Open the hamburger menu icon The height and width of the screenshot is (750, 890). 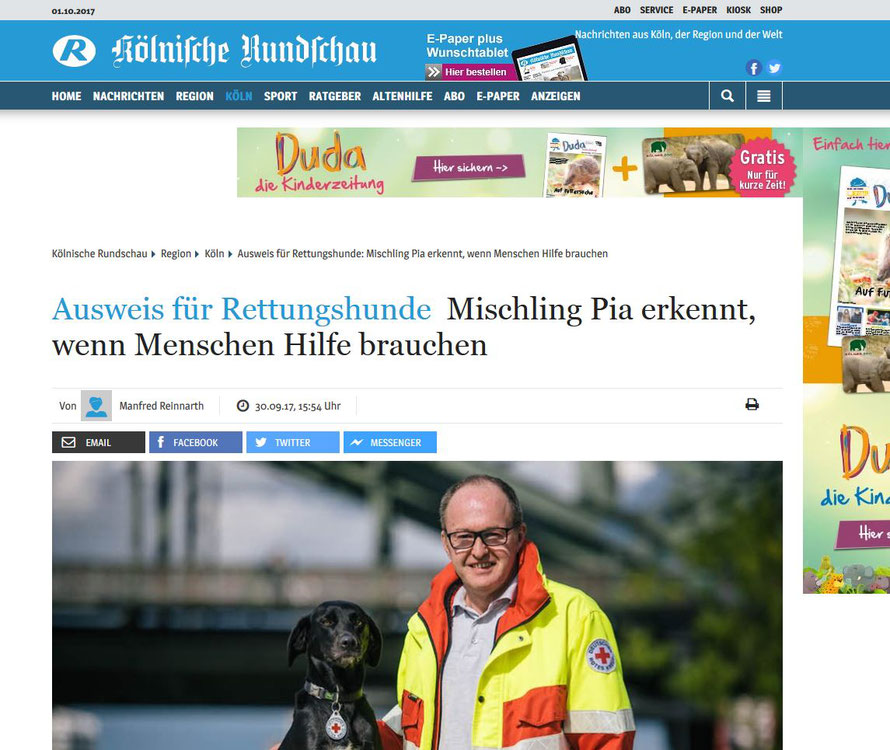click(763, 96)
